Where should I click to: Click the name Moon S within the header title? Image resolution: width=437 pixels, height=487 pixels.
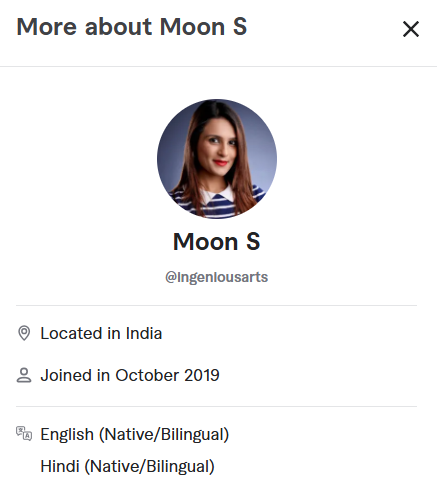203,27
